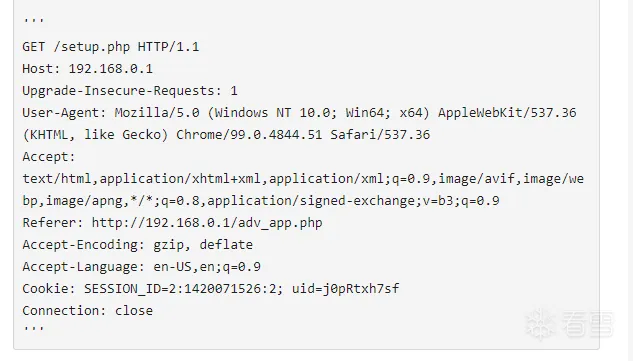
Task: Click the Accept-Language: en-US line
Action: (x=142, y=267)
